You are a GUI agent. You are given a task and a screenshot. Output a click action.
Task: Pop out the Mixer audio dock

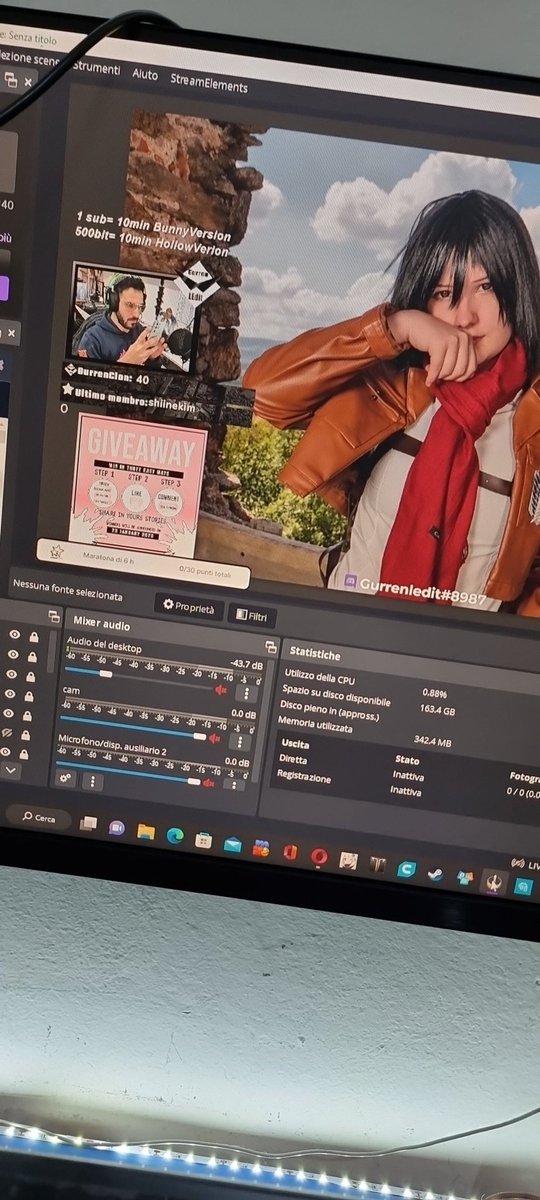pos(271,647)
